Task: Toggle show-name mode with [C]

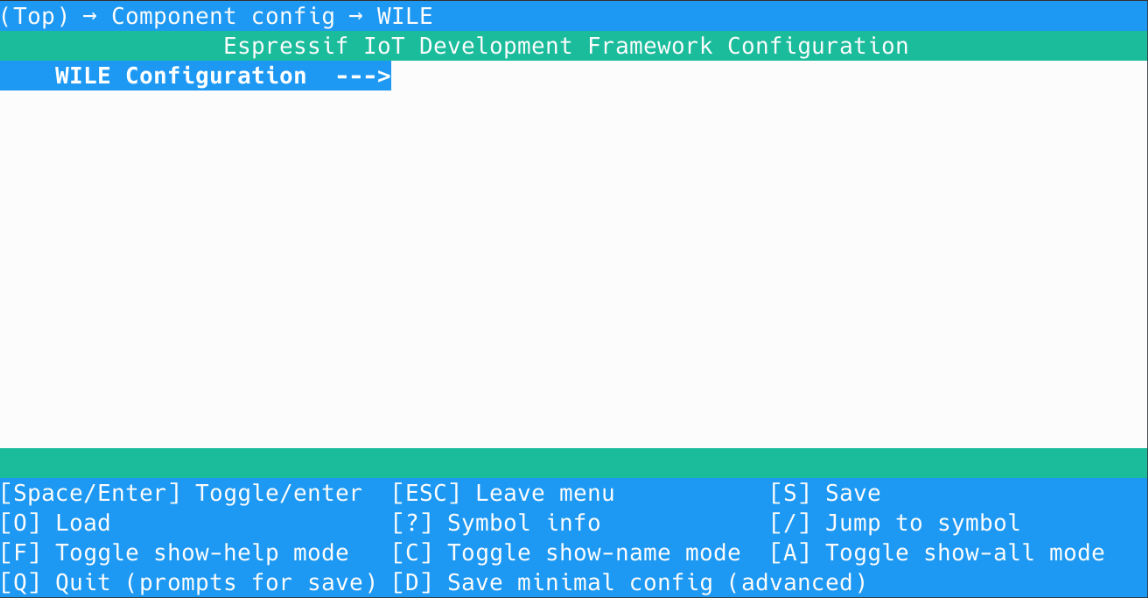Action: (x=566, y=553)
